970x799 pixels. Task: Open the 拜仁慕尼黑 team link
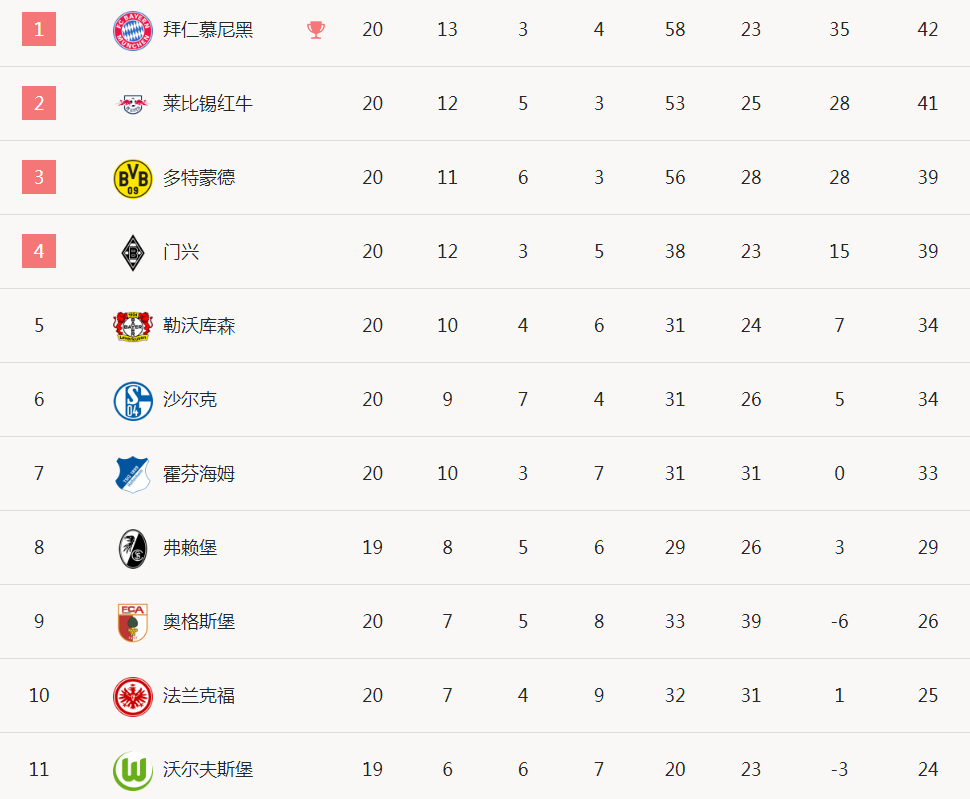point(208,30)
